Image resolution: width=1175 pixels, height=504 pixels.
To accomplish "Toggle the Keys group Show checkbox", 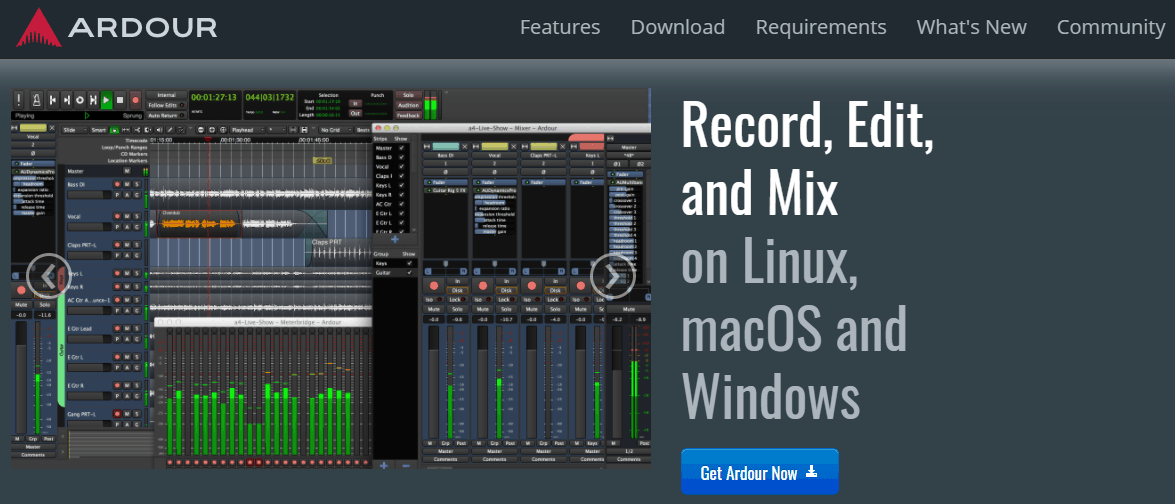I will 408,263.
